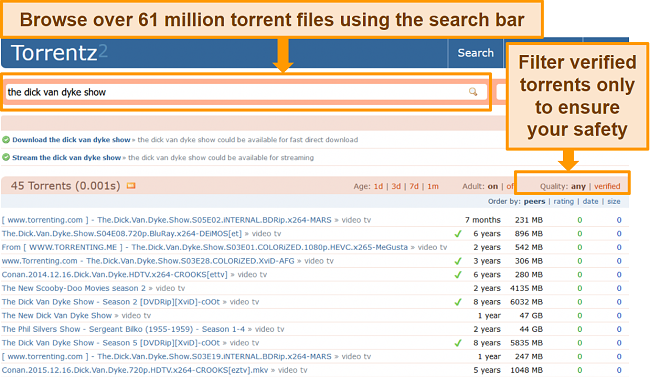Filter age to 1m
Screen dimensions: 650x377
pyautogui.click(x=433, y=186)
